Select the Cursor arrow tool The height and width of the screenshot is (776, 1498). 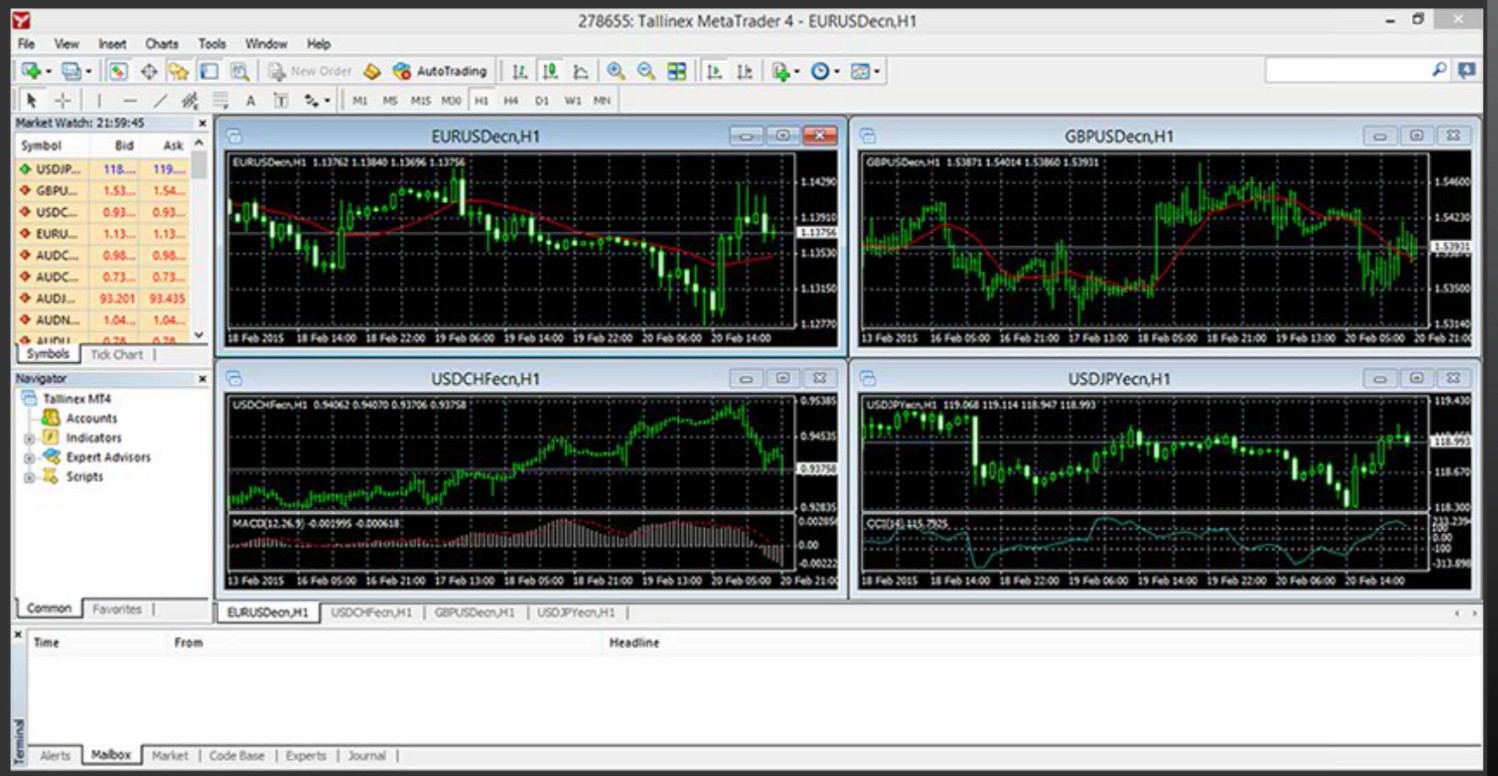[x=31, y=100]
